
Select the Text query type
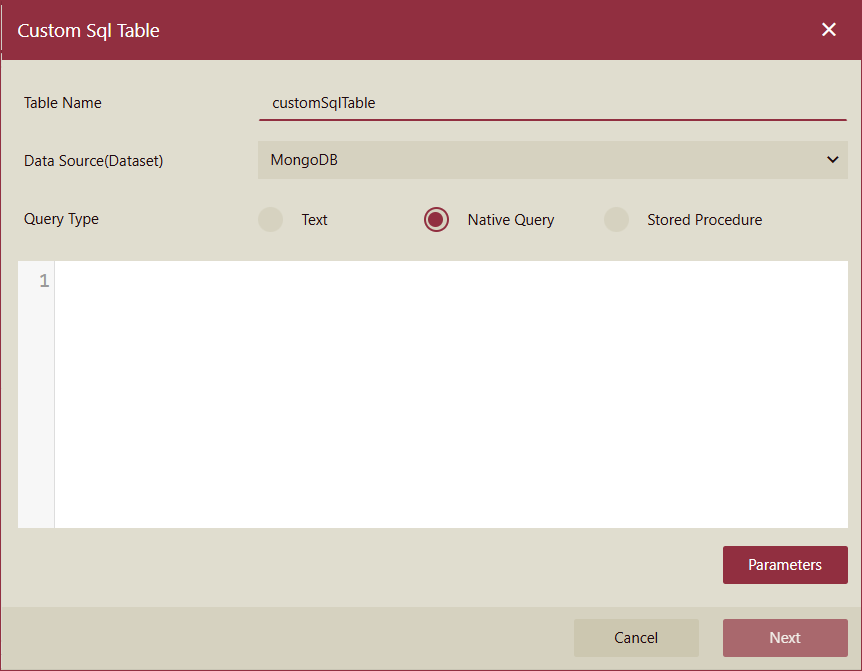click(x=270, y=219)
